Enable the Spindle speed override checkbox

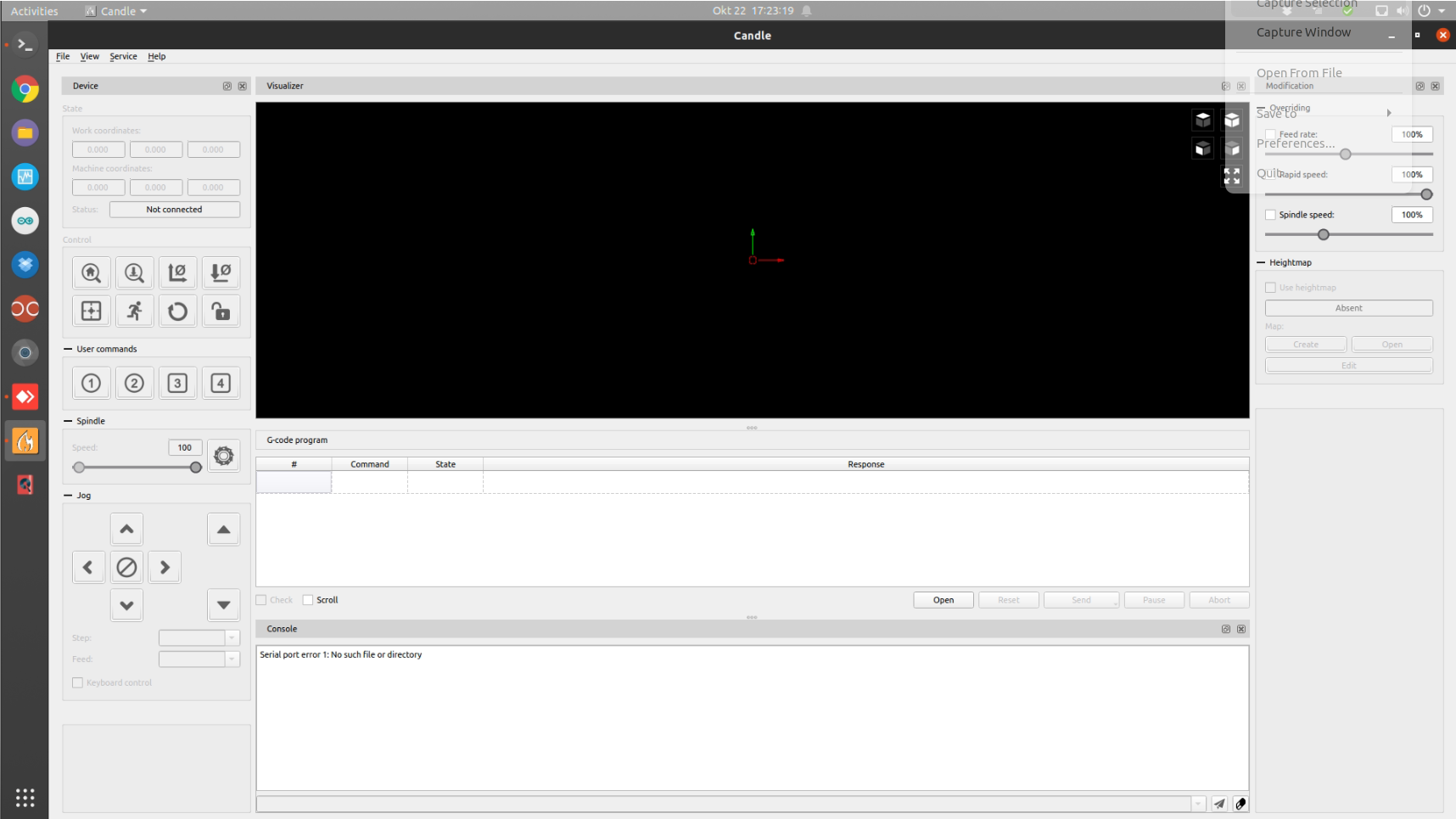(x=1270, y=215)
